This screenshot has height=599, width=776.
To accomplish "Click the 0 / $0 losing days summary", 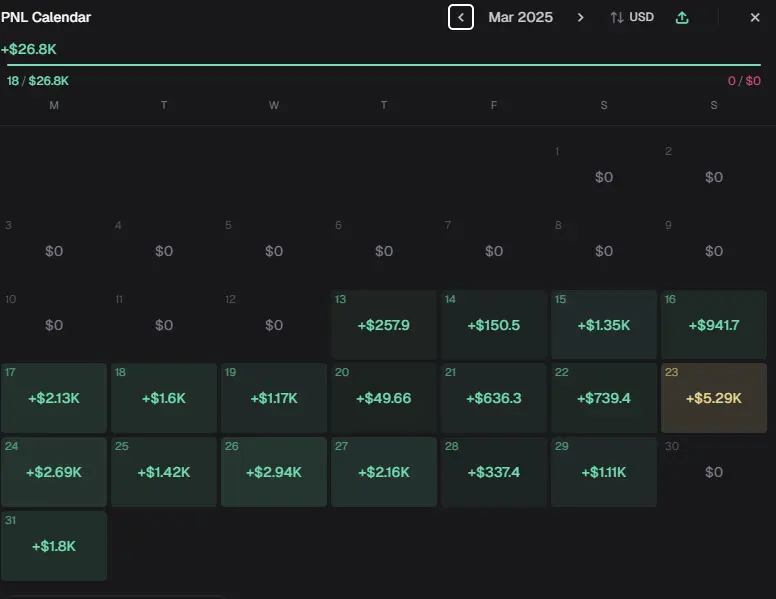I will 744,81.
